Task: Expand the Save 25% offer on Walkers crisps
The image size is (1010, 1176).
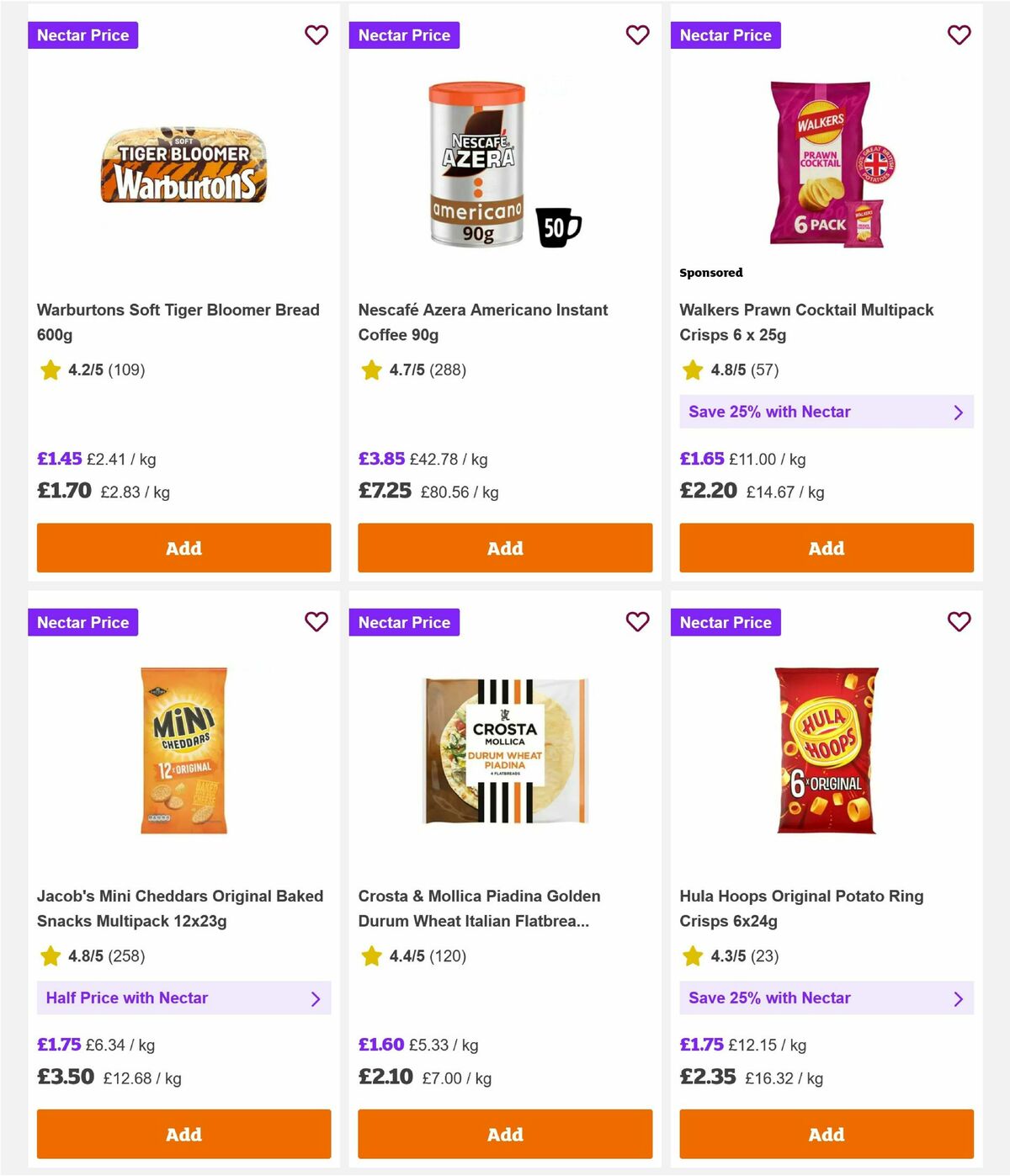Action: click(826, 412)
